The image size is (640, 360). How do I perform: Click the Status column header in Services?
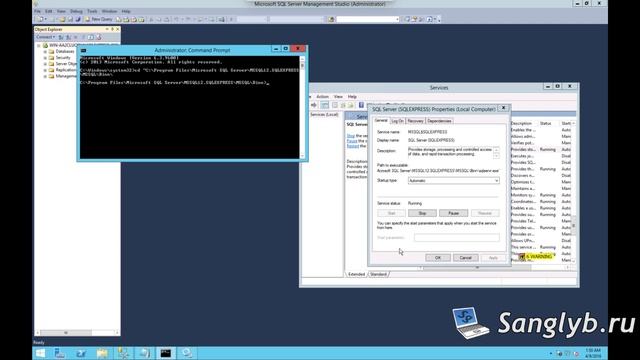coord(545,123)
